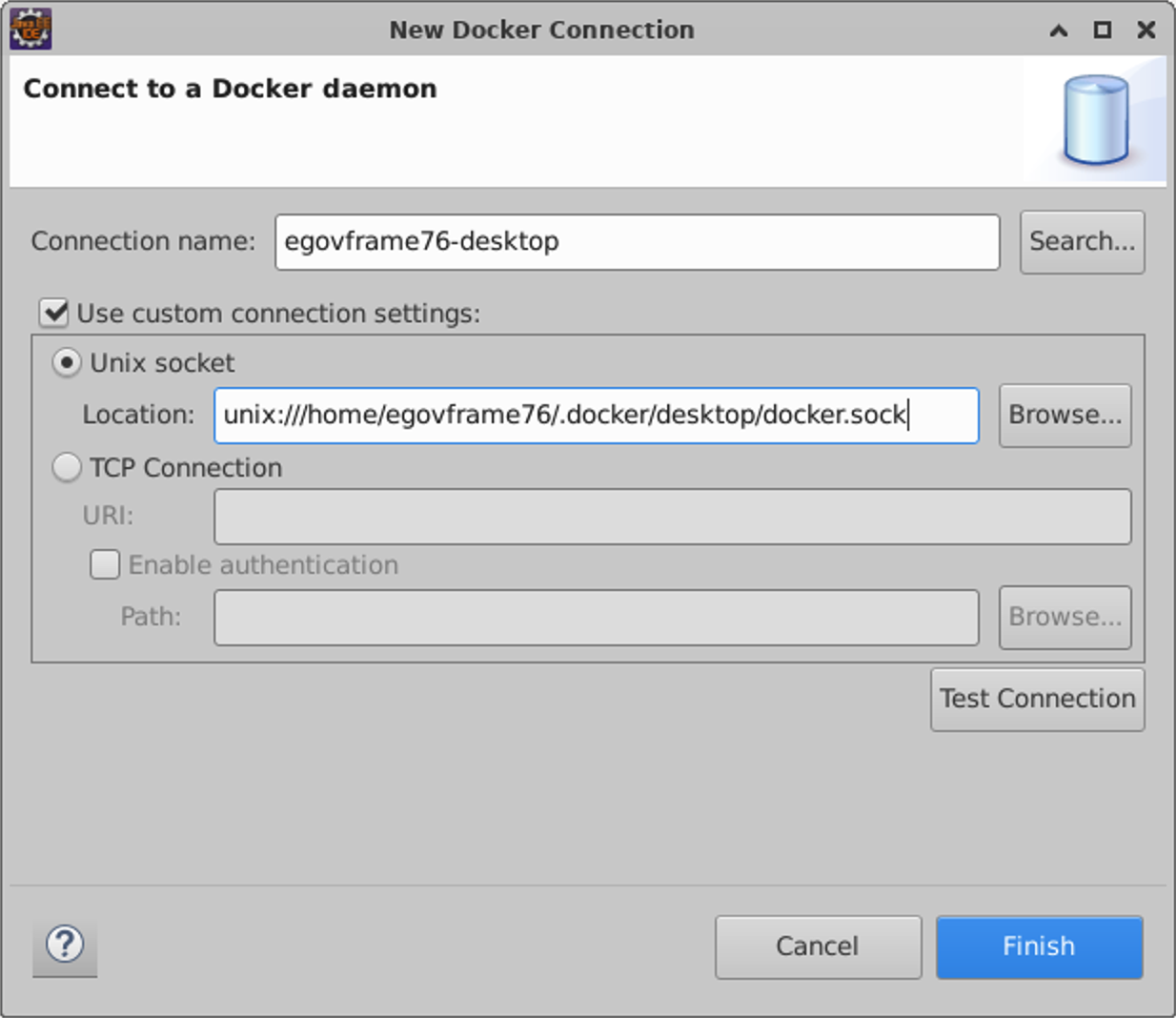The height and width of the screenshot is (1018, 1176).
Task: Close the New Docker Connection dialog
Action: (1146, 31)
